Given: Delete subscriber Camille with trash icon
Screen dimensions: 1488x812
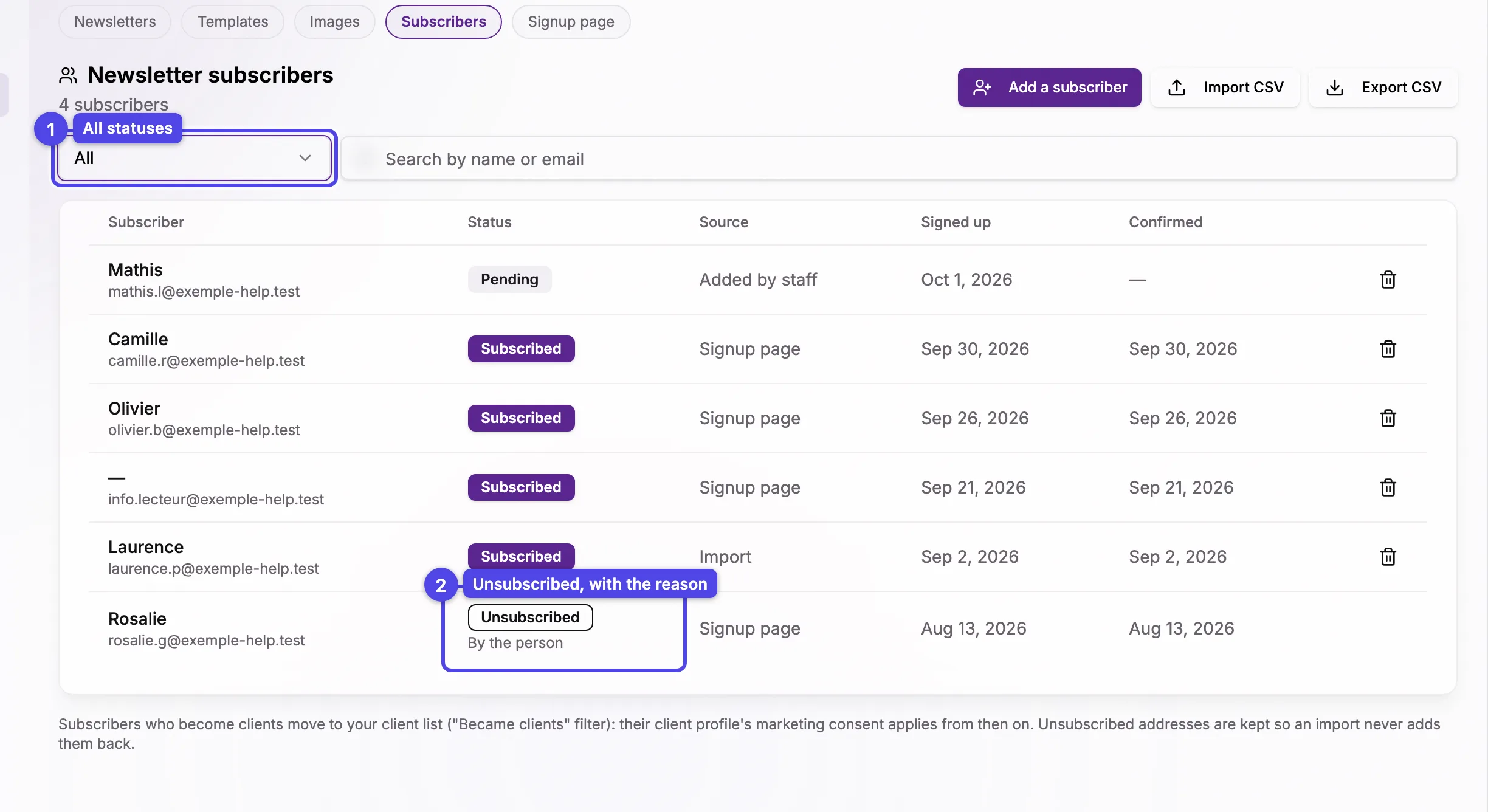Looking at the screenshot, I should click(1388, 349).
